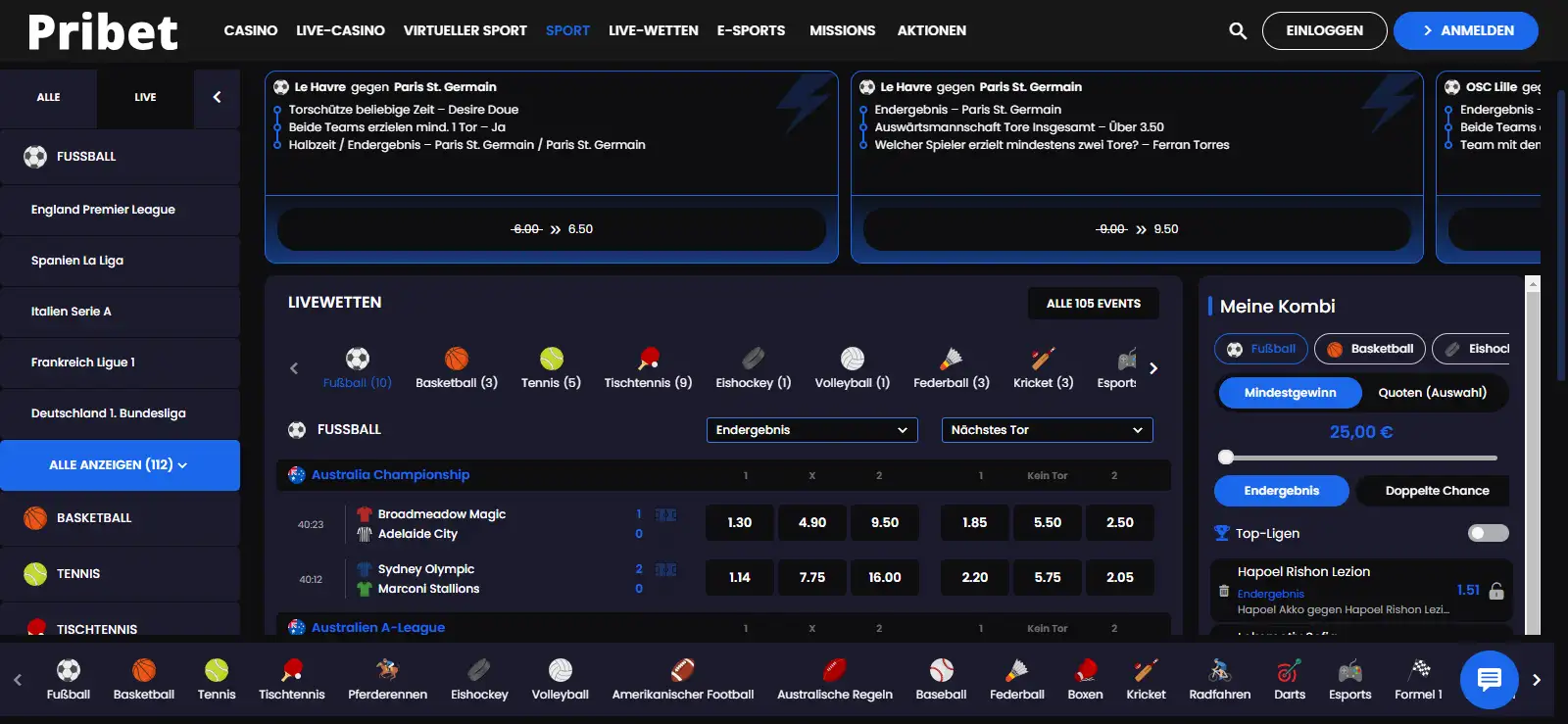
Task: Click the EINLOGGEN button
Action: coord(1324,30)
